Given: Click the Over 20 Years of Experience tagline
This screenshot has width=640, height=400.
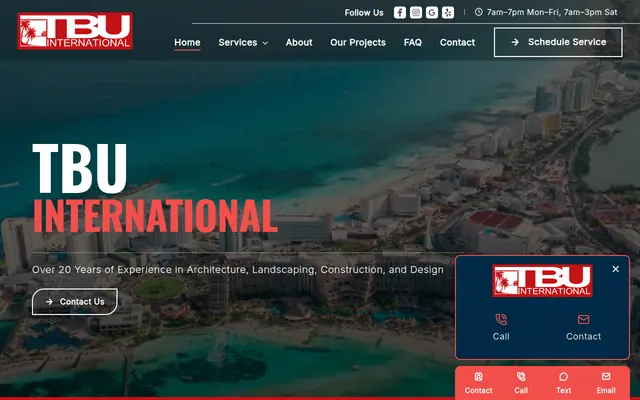Looking at the screenshot, I should point(238,269).
